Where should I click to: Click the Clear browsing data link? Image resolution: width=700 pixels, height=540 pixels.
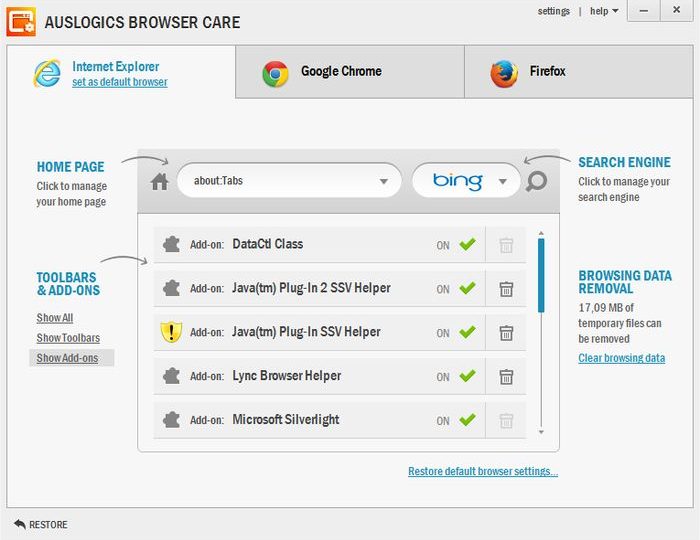point(621,358)
